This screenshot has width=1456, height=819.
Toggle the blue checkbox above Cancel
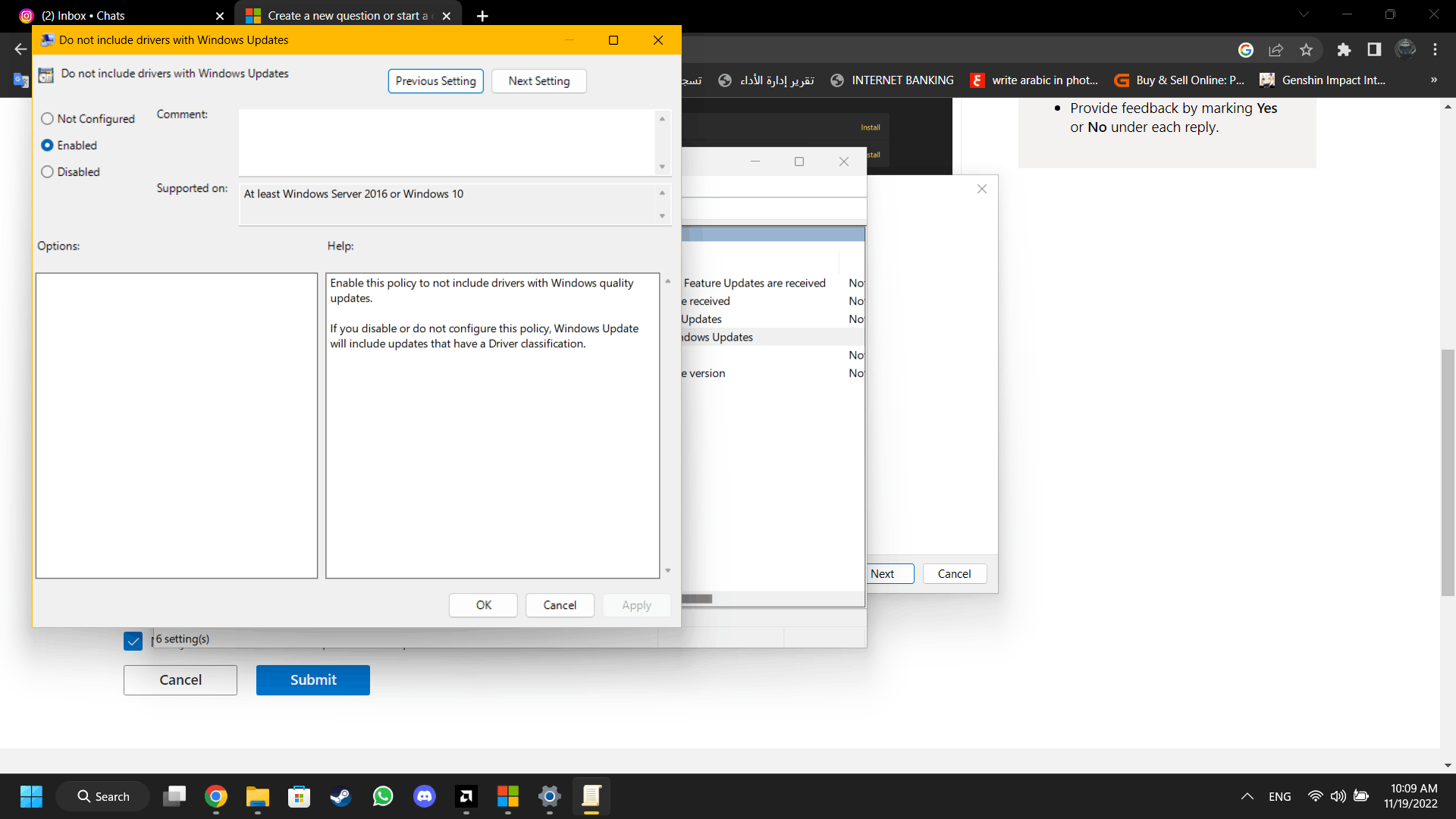[x=133, y=642]
